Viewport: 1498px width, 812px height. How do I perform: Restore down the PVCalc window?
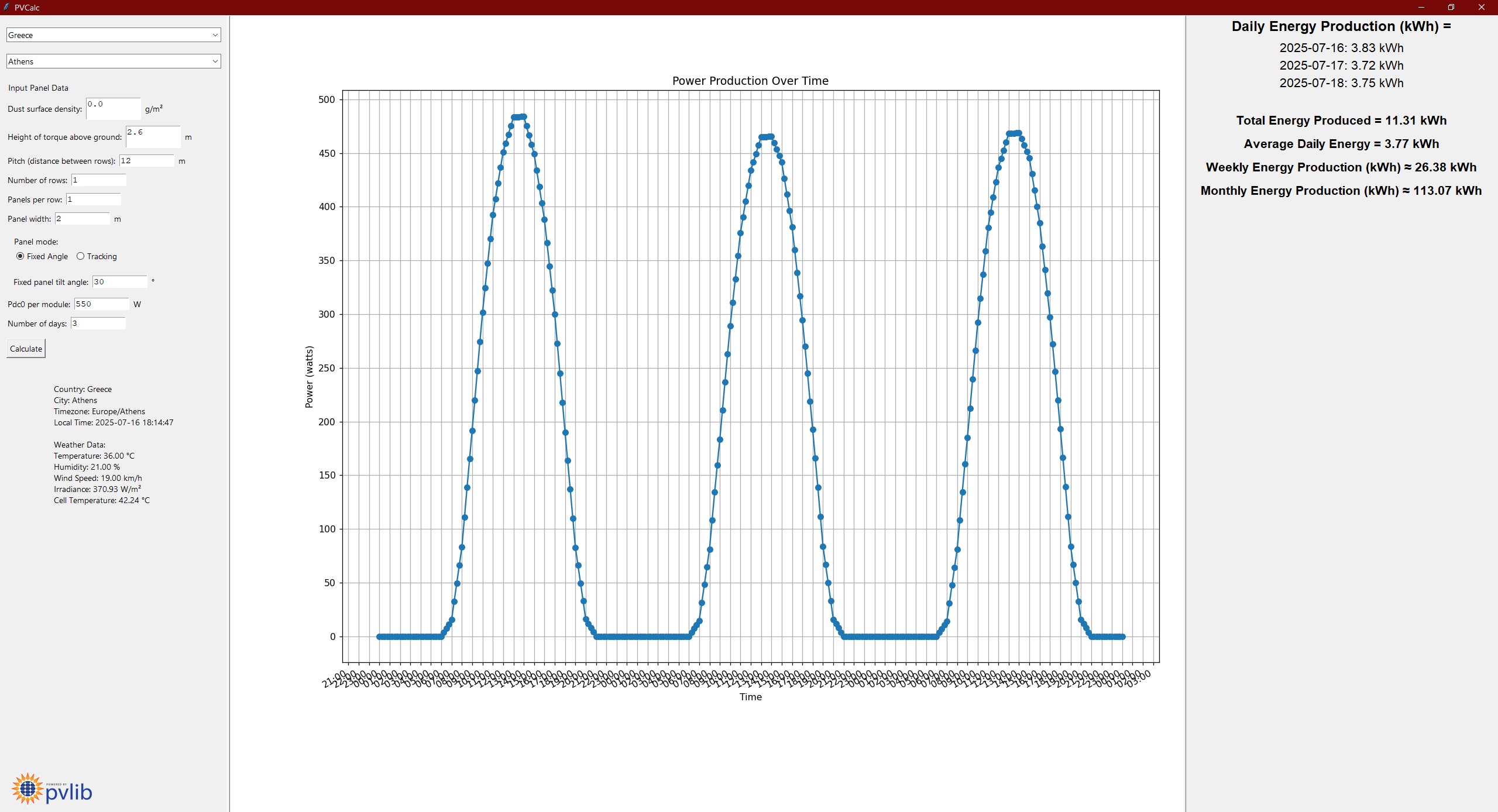[1451, 7]
